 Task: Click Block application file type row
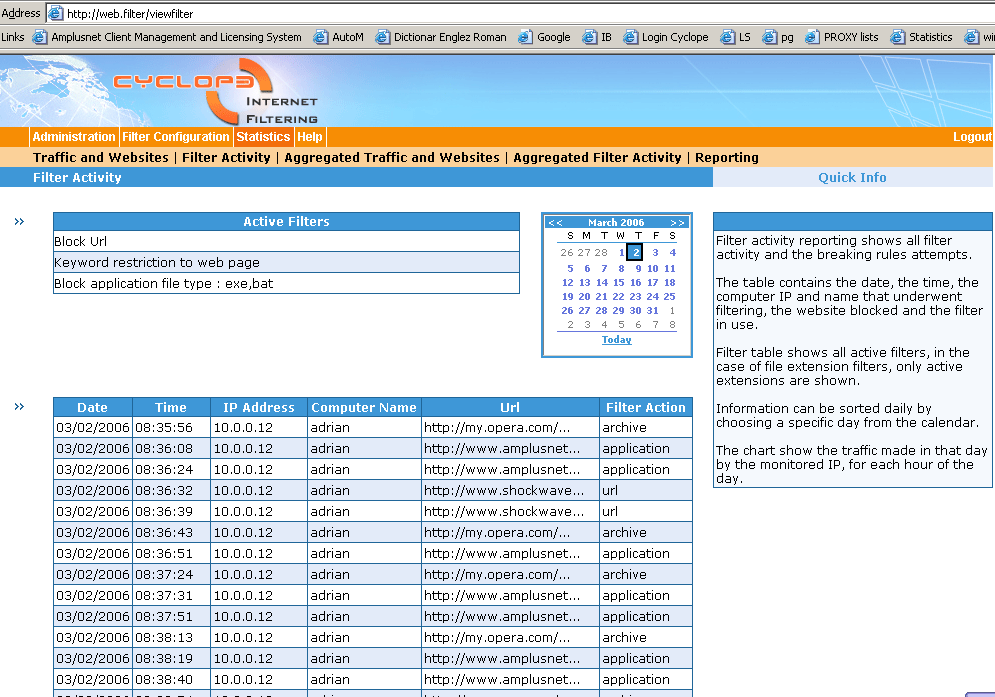click(x=286, y=283)
